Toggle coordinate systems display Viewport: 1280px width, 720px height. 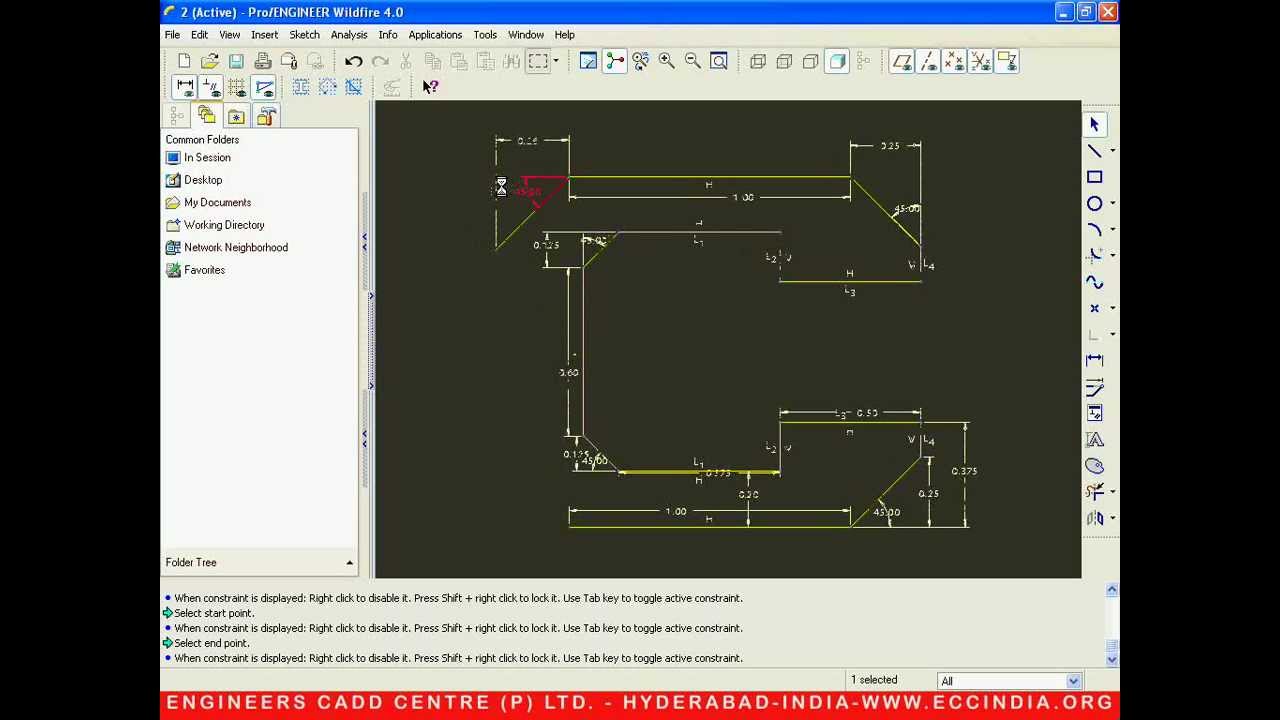pos(980,61)
